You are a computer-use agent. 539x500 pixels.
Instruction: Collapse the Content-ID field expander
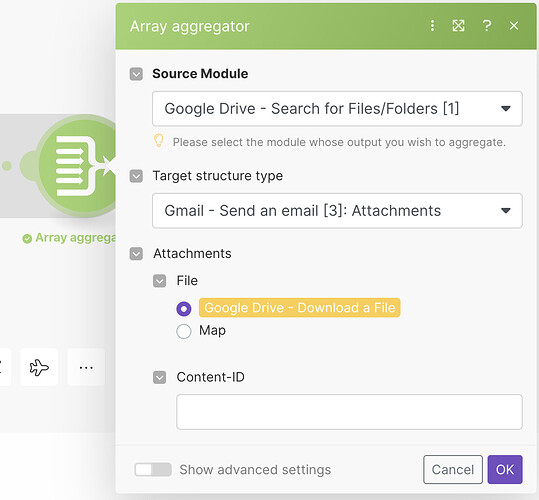point(160,377)
